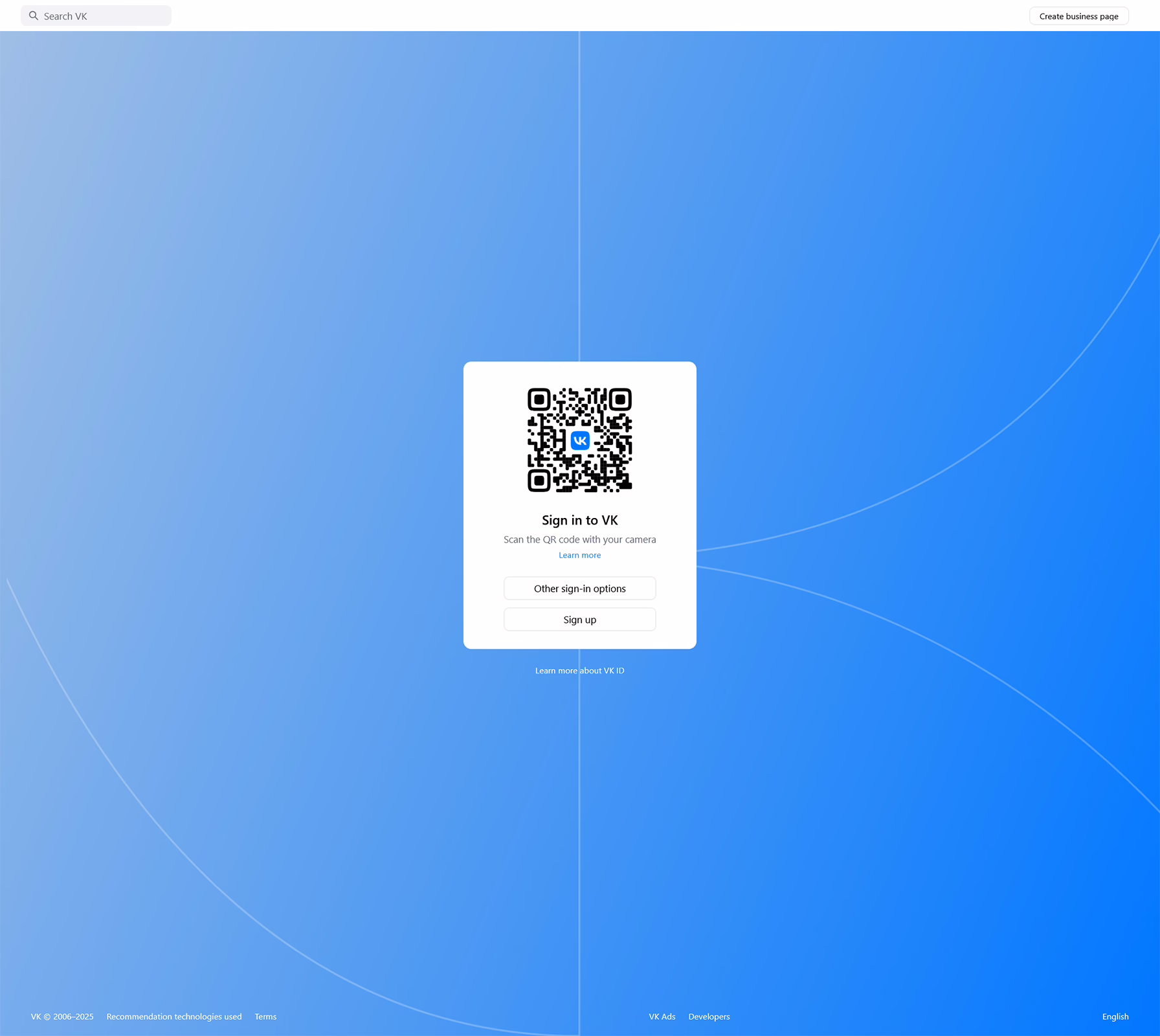This screenshot has height=1036, width=1160.
Task: Click the Sign up button
Action: (579, 619)
